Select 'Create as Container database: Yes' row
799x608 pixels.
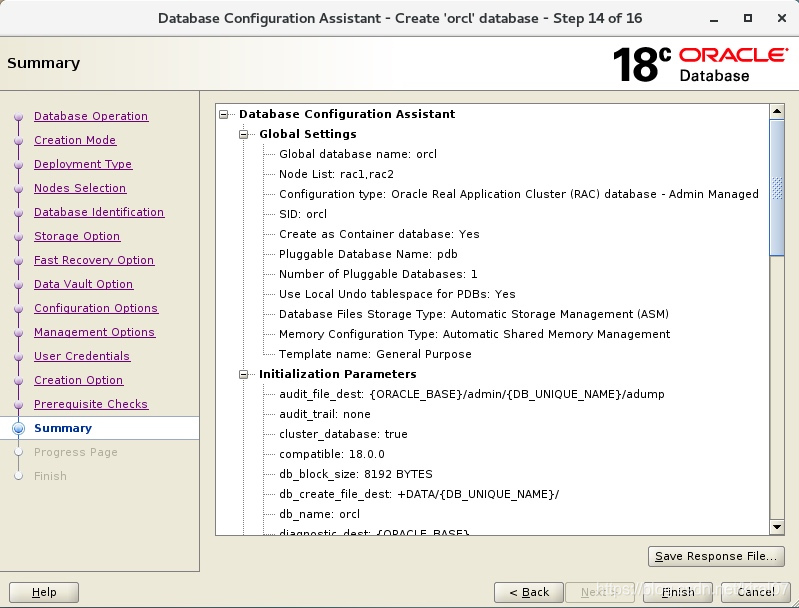pyautogui.click(x=379, y=234)
